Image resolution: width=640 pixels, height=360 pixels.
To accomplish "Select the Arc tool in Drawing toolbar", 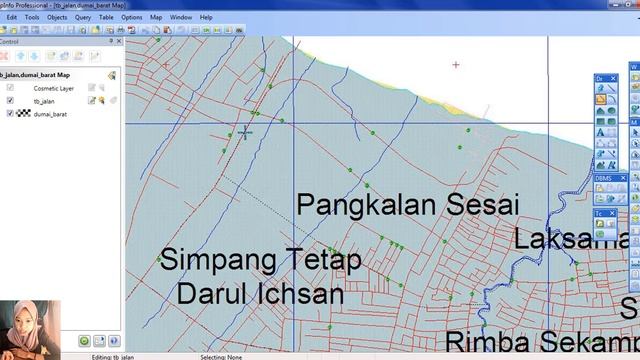I will pyautogui.click(x=611, y=99).
